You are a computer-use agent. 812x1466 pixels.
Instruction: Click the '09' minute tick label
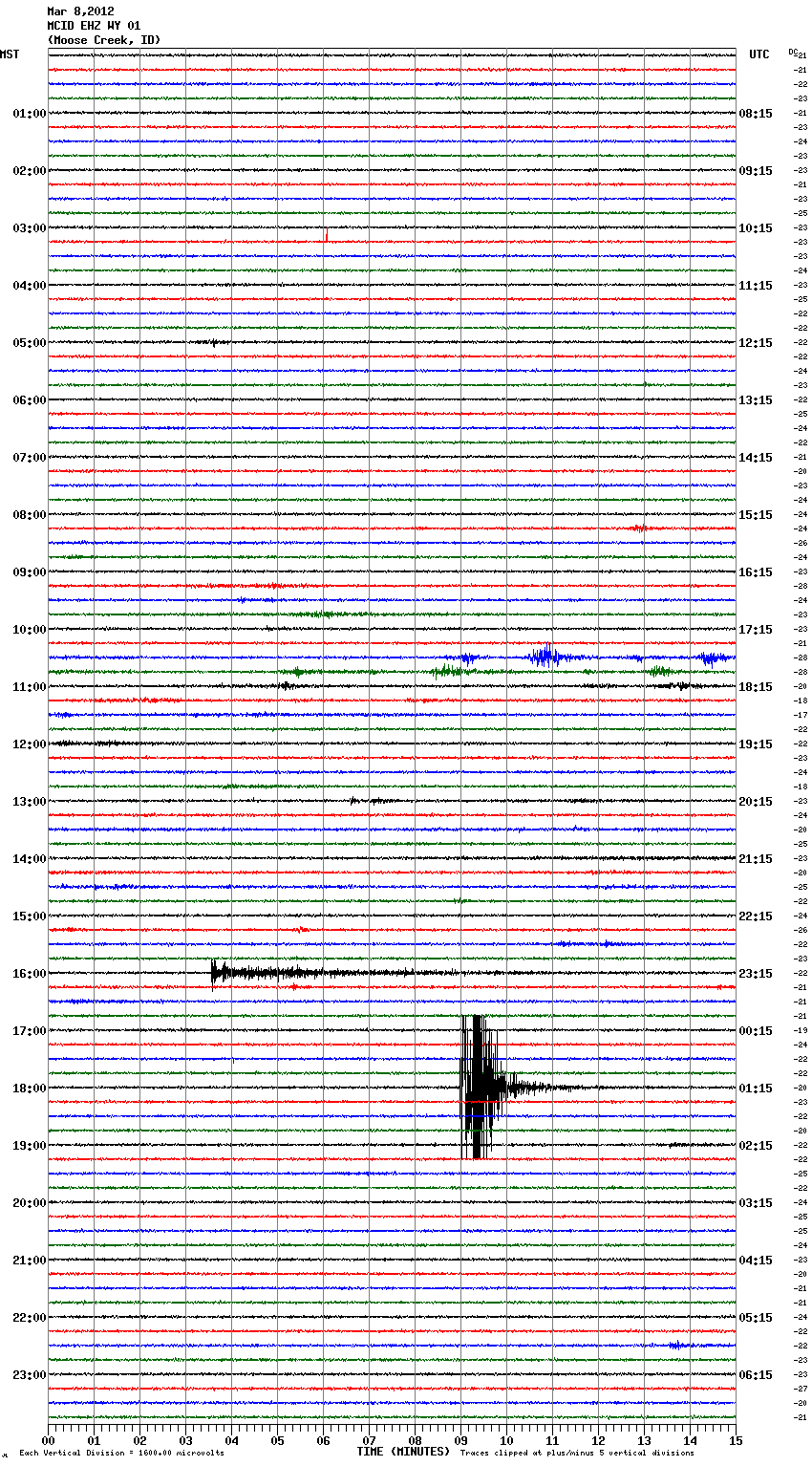coord(460,1440)
